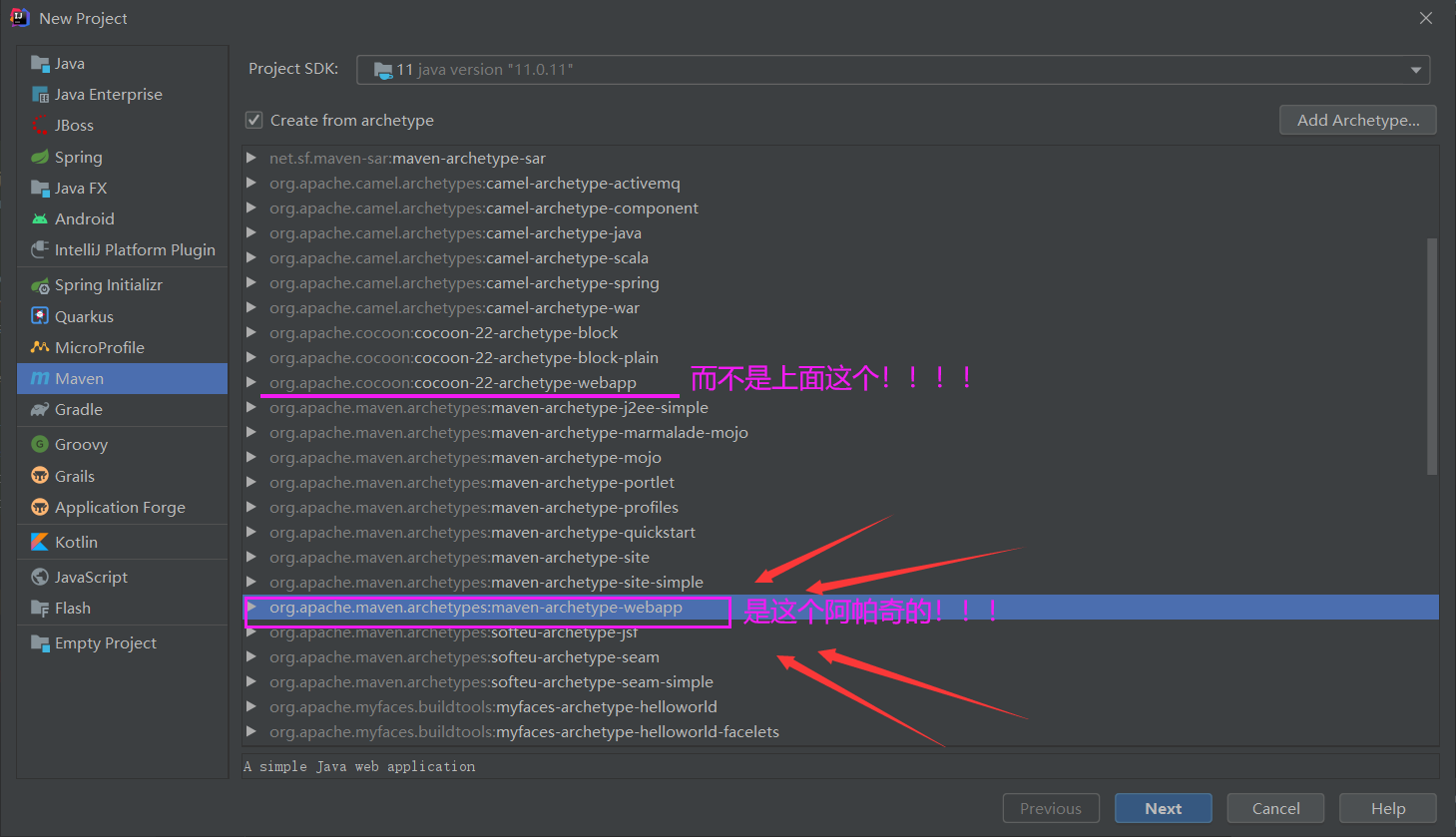Image resolution: width=1456 pixels, height=837 pixels.
Task: Click the Spring Initializr icon
Action: click(x=40, y=285)
